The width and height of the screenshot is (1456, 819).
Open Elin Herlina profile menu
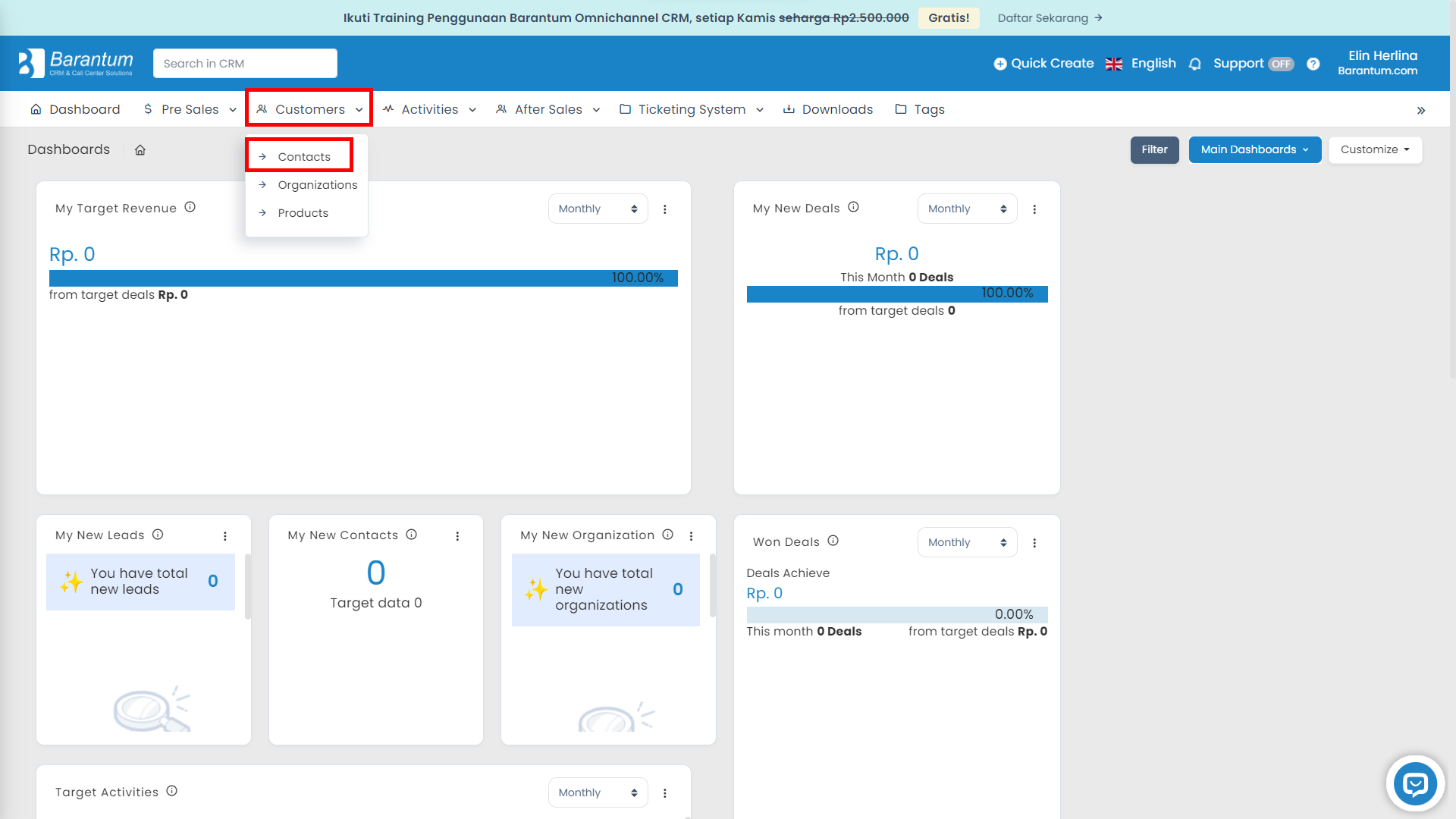[1378, 62]
